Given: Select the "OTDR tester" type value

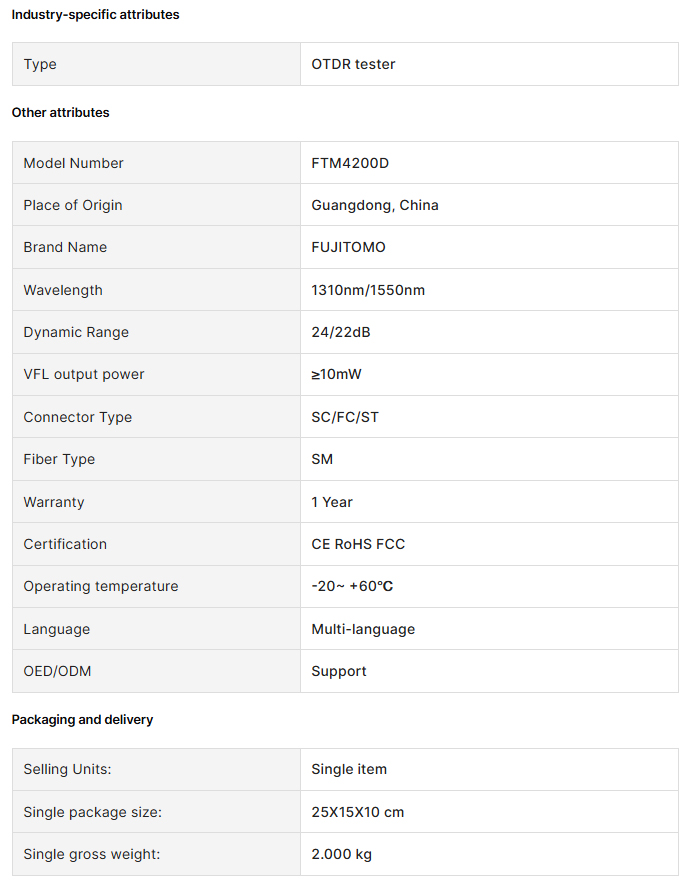Looking at the screenshot, I should click(x=353, y=64).
